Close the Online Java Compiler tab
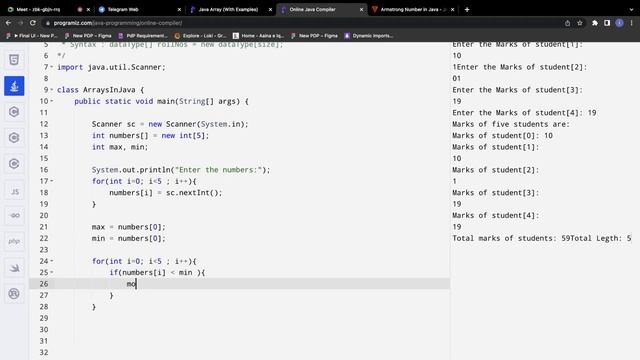Viewport: 640px width, 360px height. tap(361, 9)
